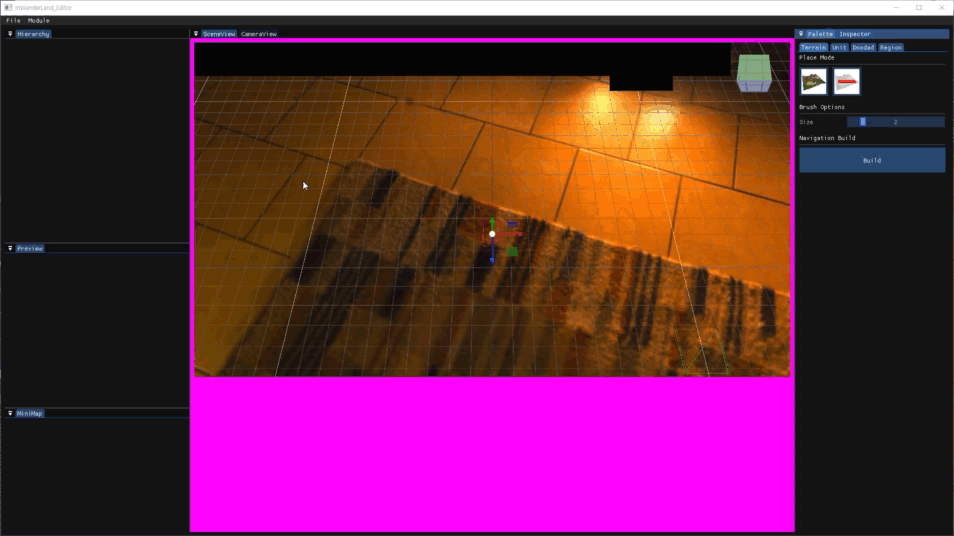954x536 pixels.
Task: Adjust the brush Size slider
Action: tap(896, 122)
